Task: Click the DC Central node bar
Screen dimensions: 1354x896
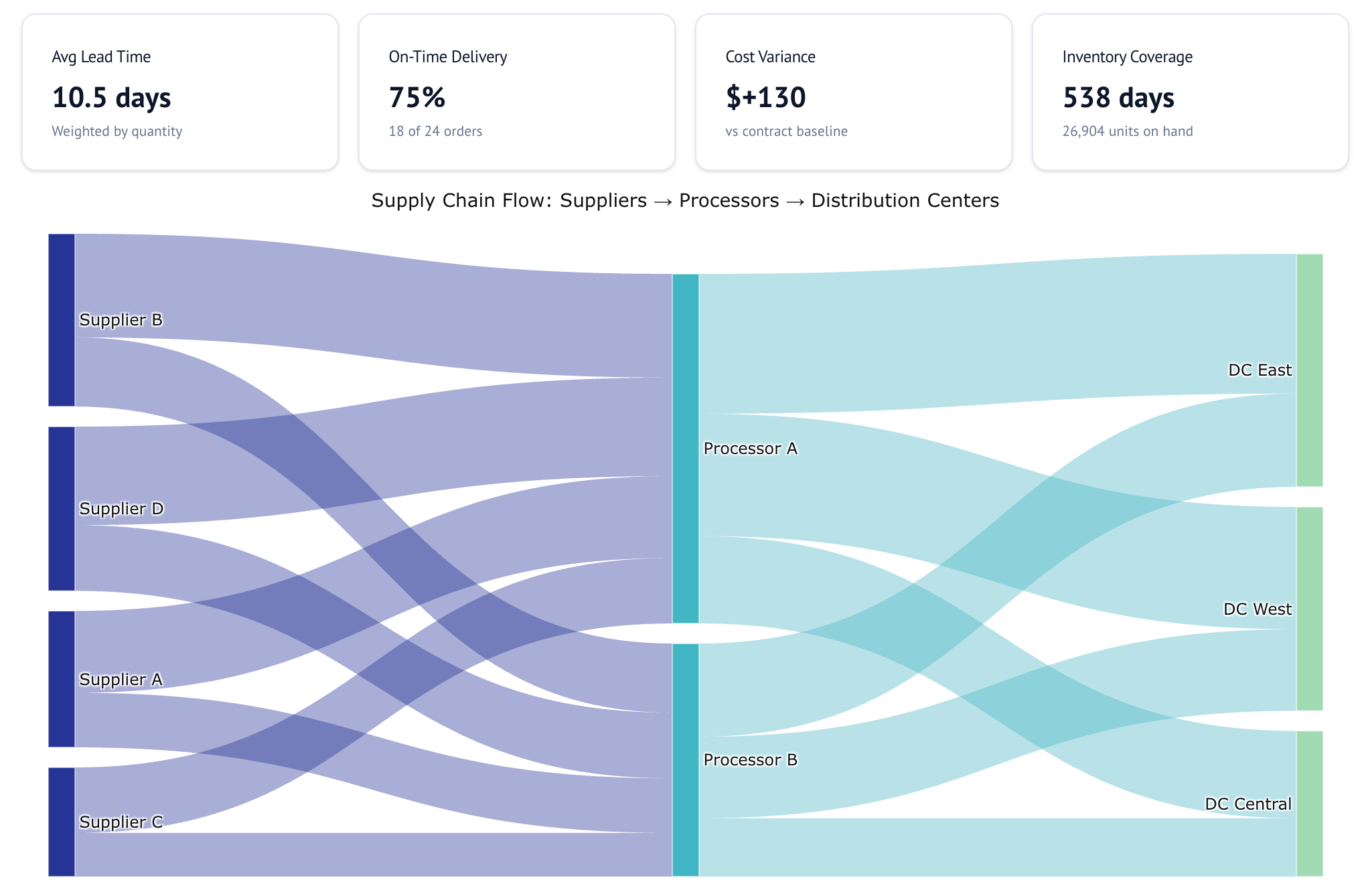Action: (1309, 803)
